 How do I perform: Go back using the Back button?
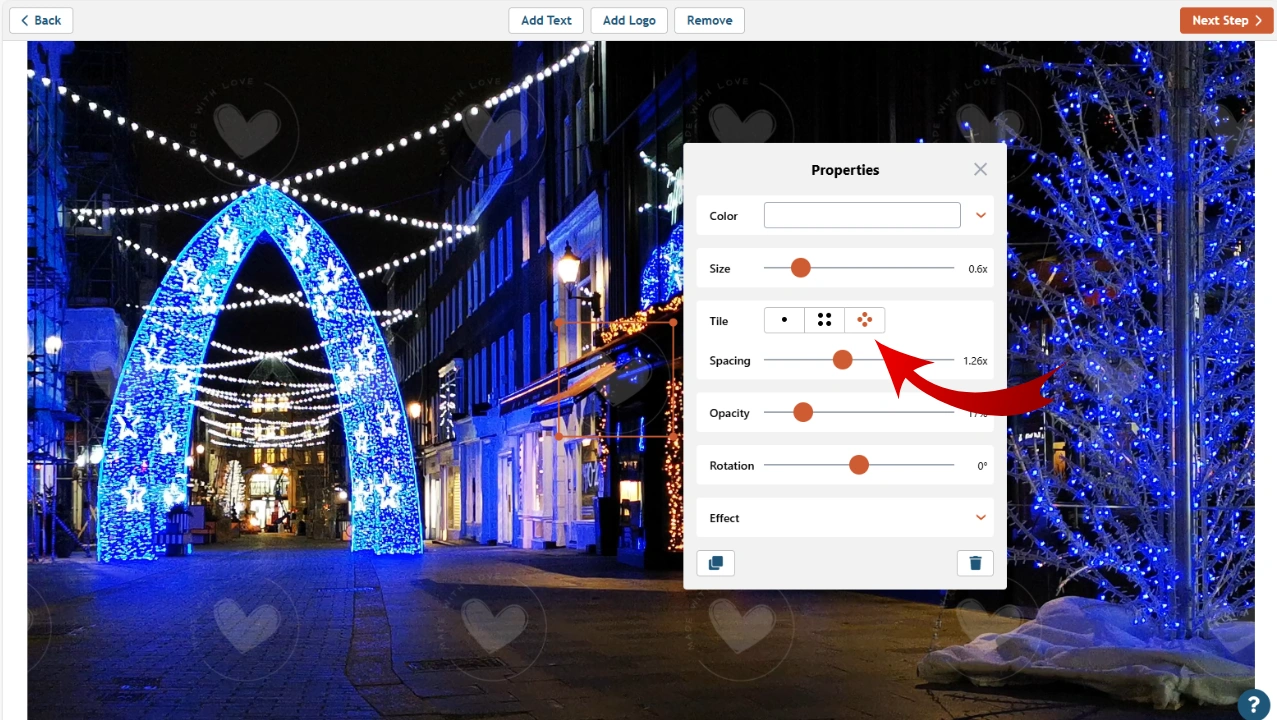[40, 20]
